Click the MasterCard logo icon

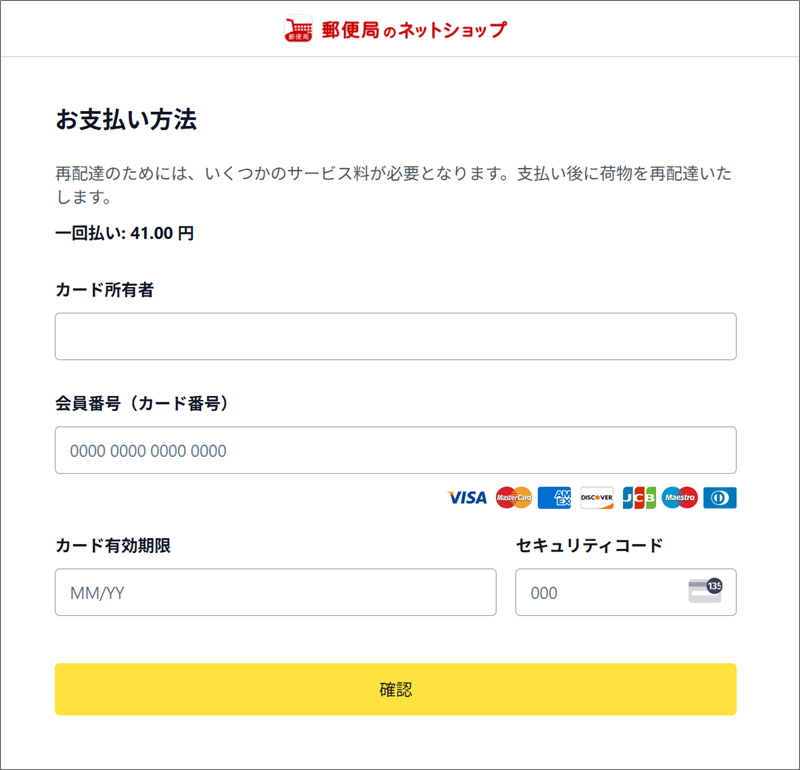click(x=514, y=498)
